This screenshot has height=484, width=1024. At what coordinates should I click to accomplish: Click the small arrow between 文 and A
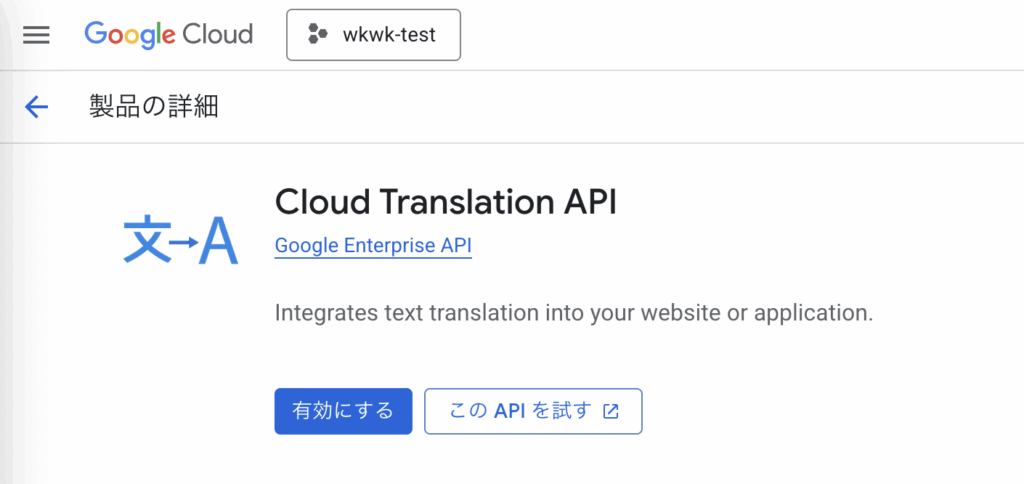(x=184, y=242)
